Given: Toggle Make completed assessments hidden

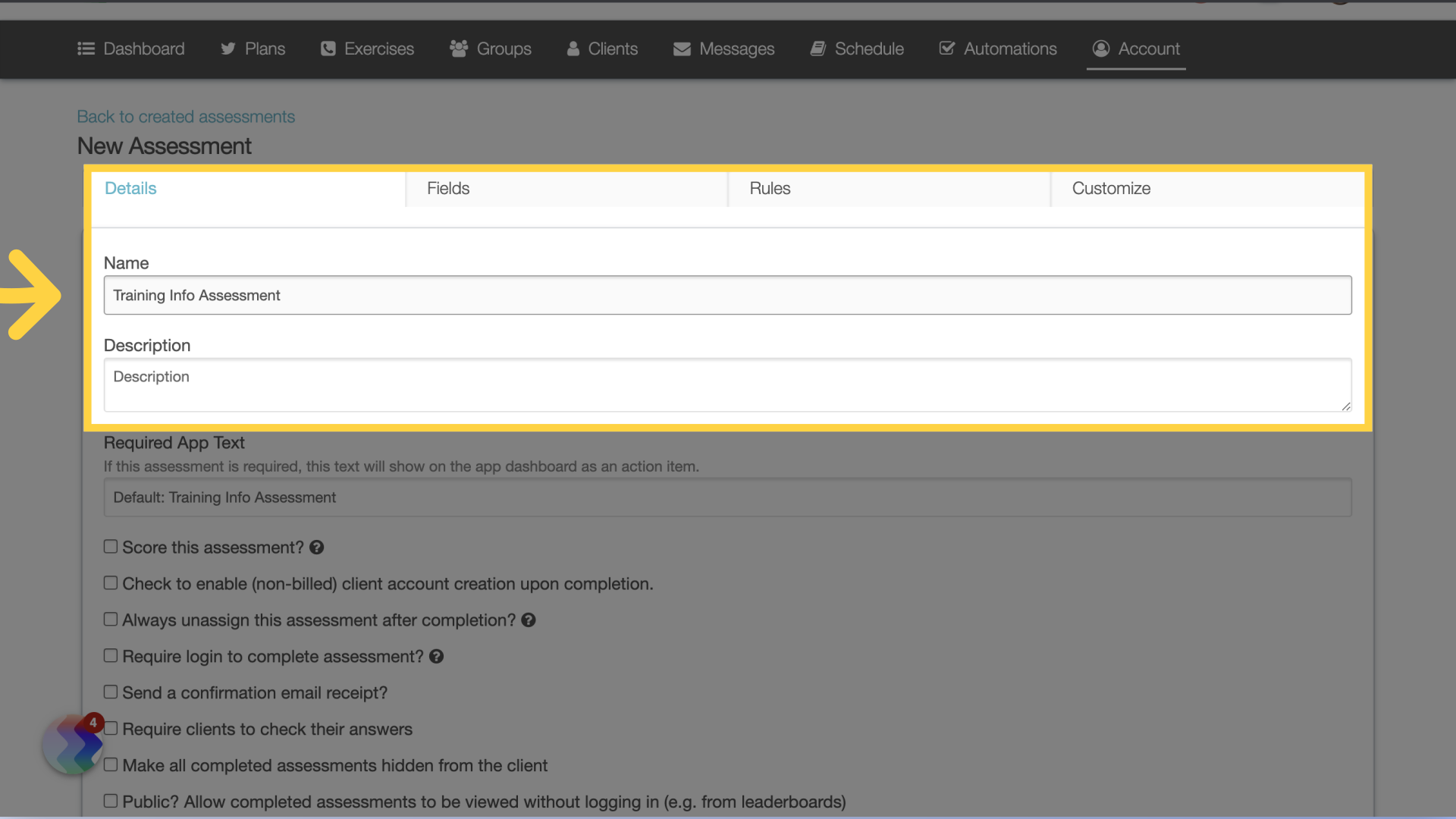Looking at the screenshot, I should click(110, 765).
